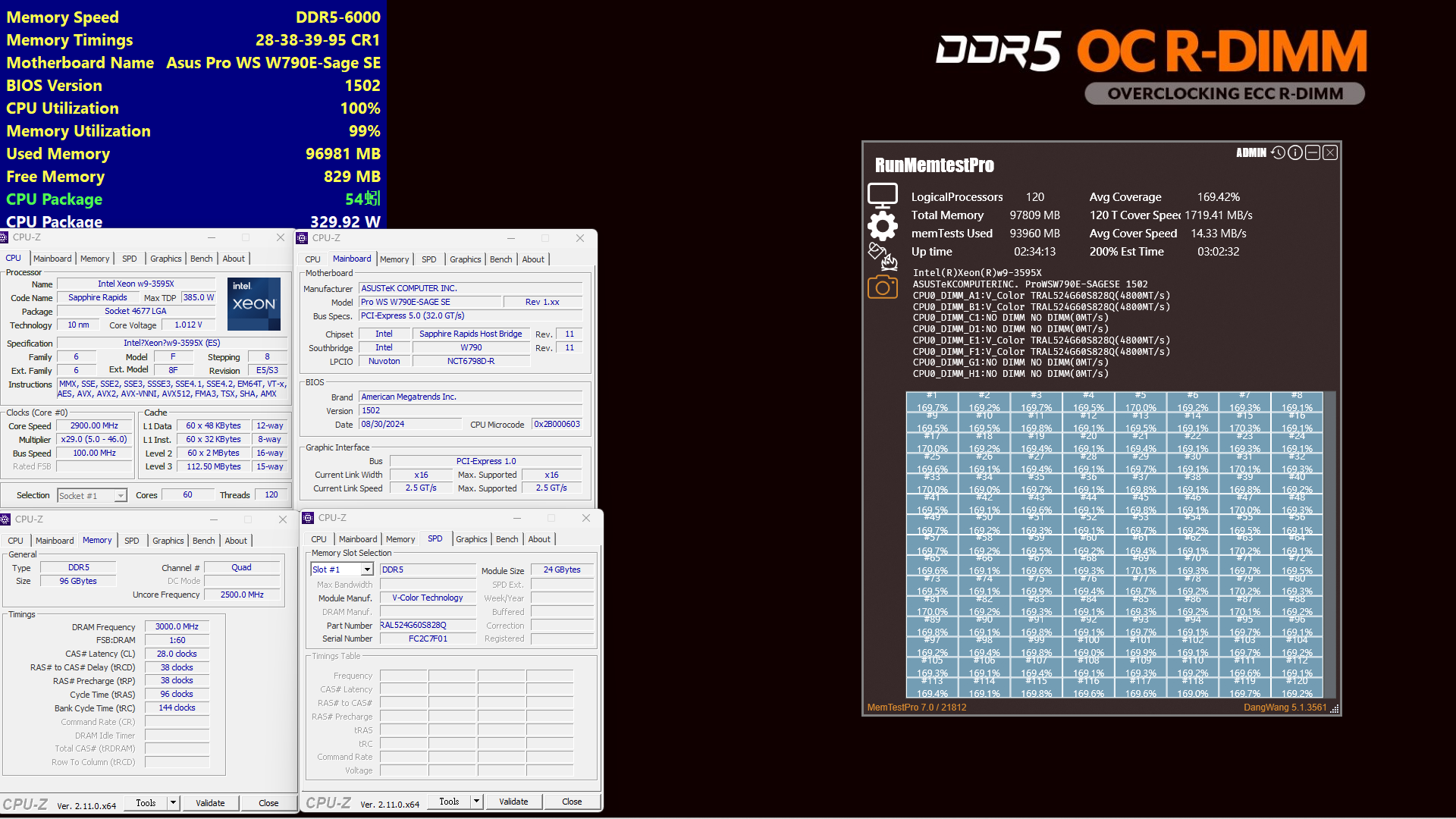Select Graphics tab in Mainboard CPU-Z window
Image resolution: width=1456 pixels, height=819 pixels.
point(465,259)
